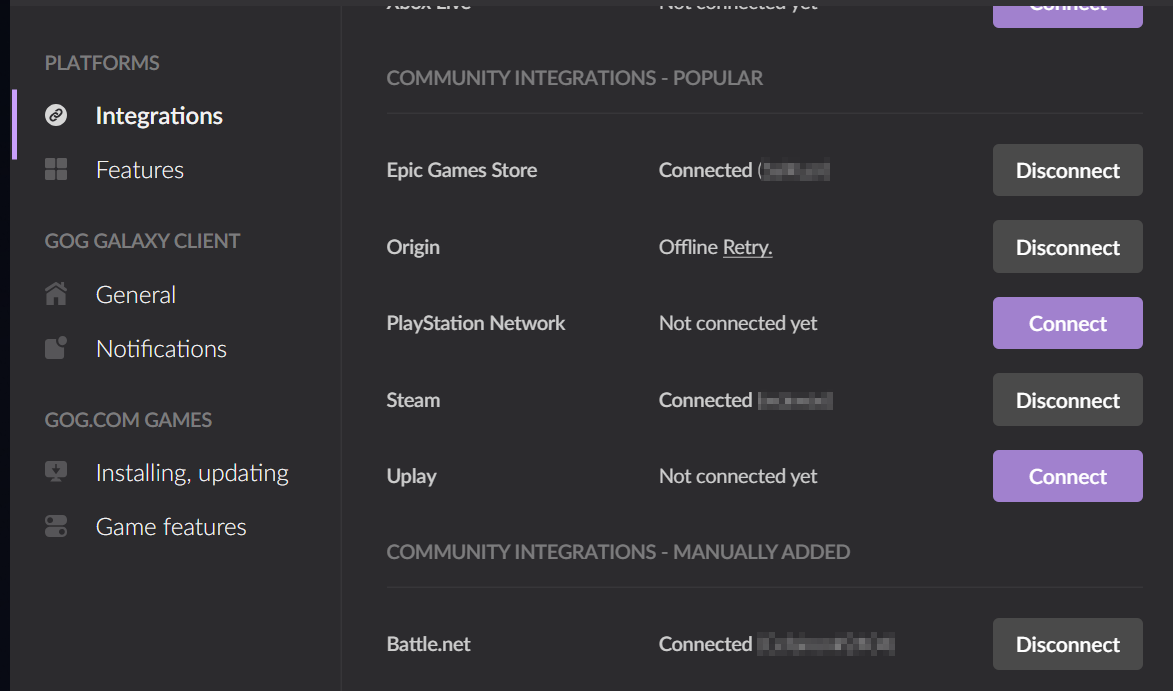Image resolution: width=1173 pixels, height=691 pixels.
Task: Connect the Xbox Live account
Action: click(1067, 12)
